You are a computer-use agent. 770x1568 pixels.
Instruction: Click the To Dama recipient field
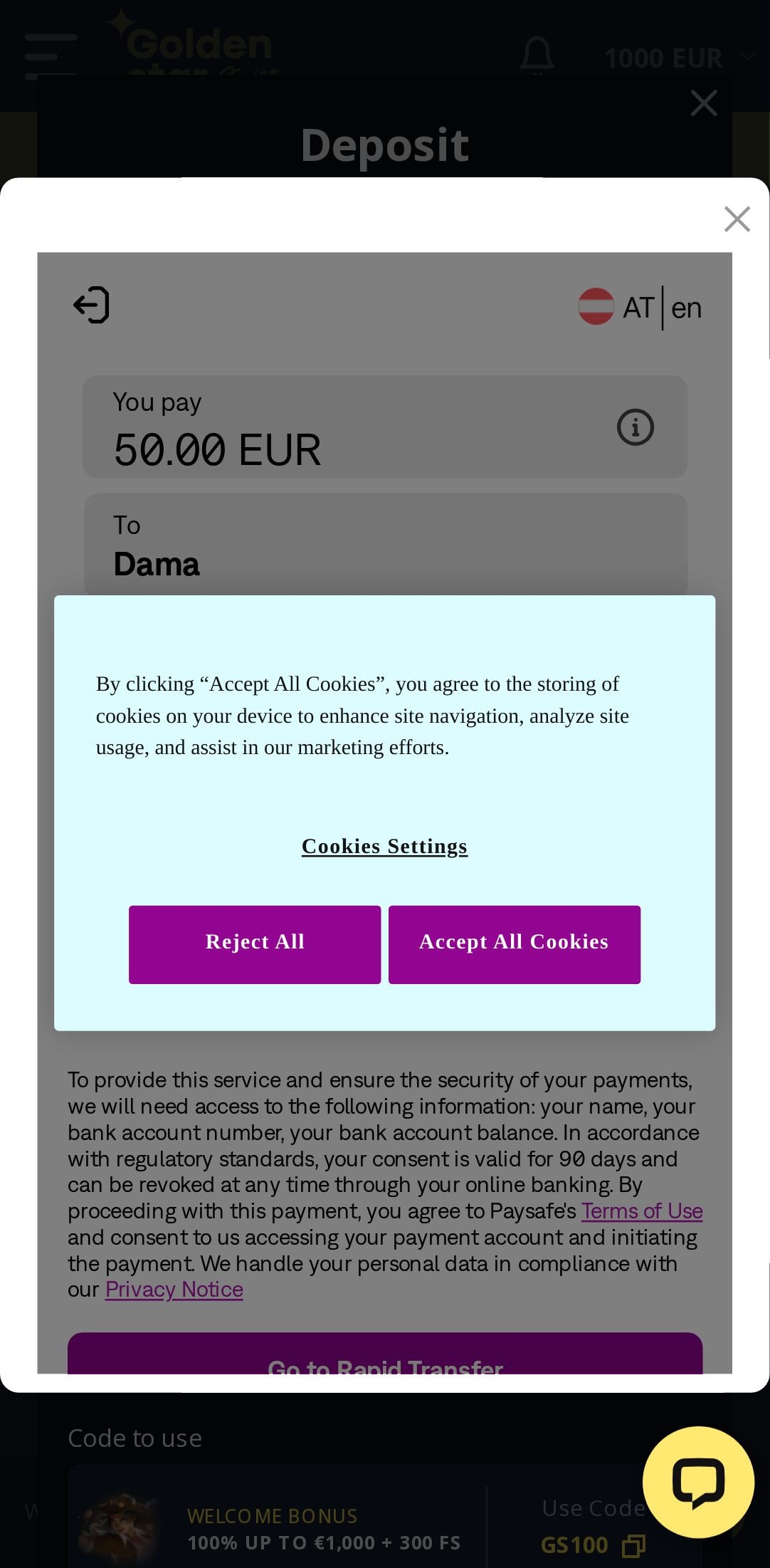(385, 545)
